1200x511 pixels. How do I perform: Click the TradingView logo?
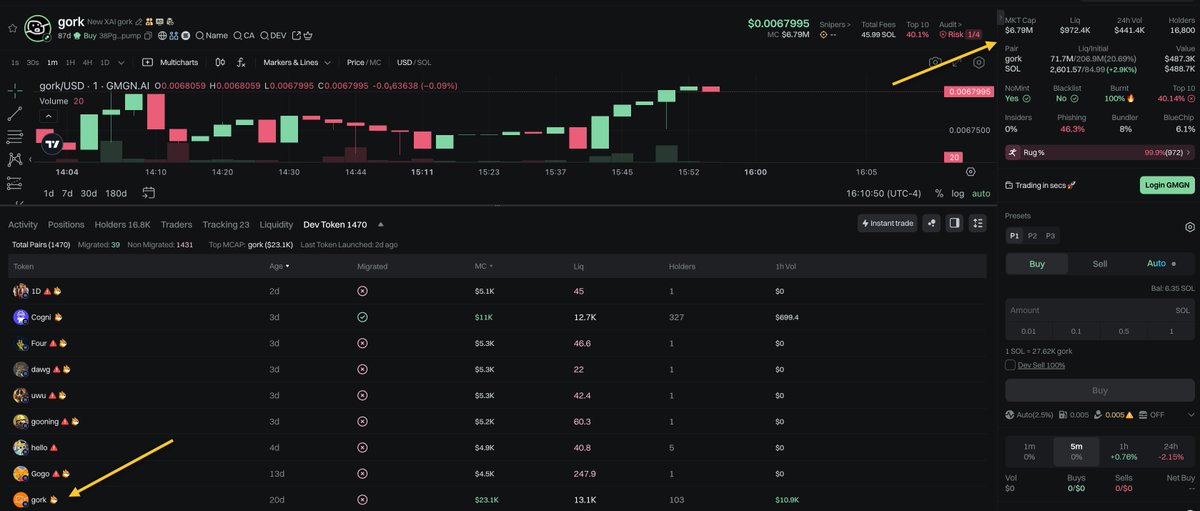[53, 144]
